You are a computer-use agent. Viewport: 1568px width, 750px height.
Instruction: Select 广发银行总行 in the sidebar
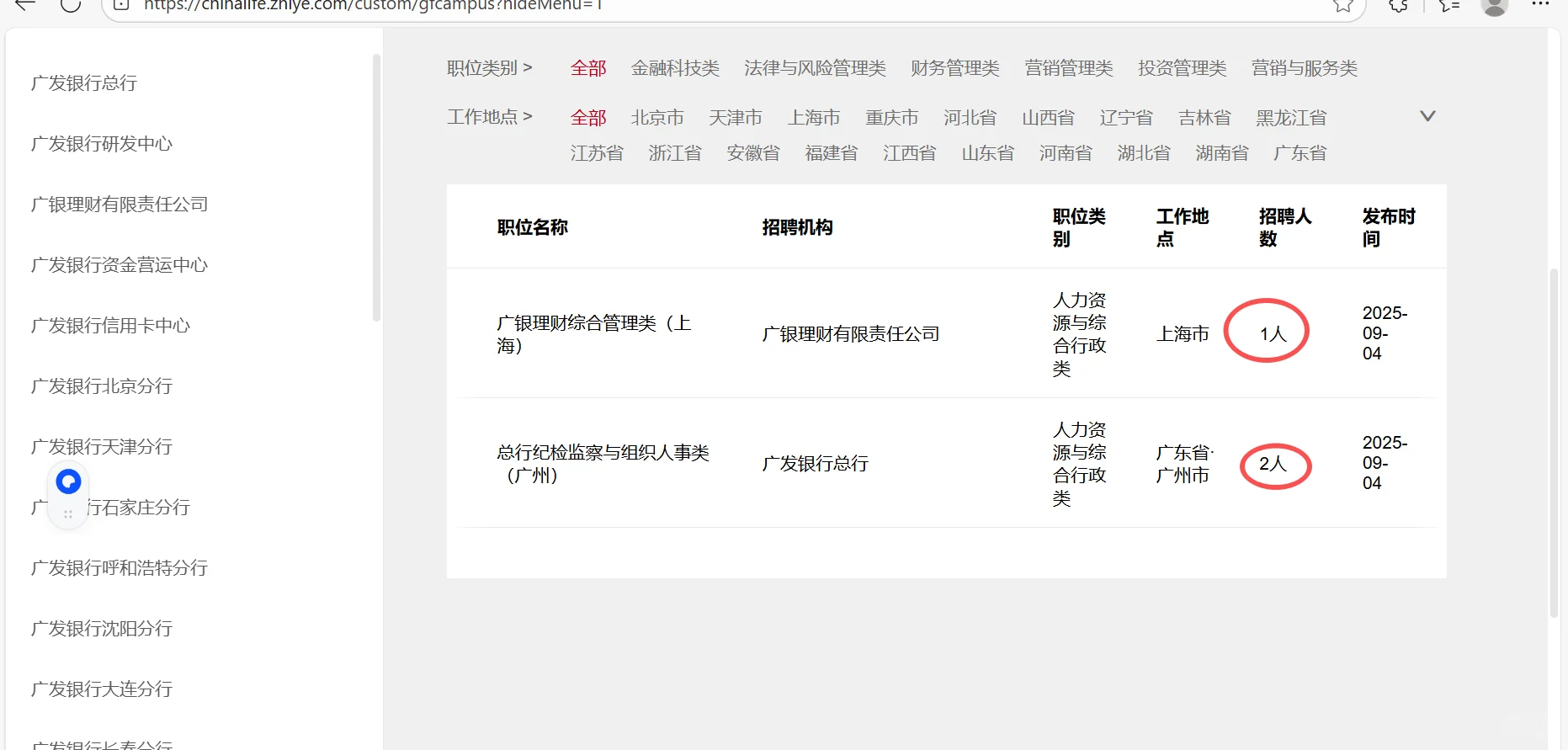[84, 83]
